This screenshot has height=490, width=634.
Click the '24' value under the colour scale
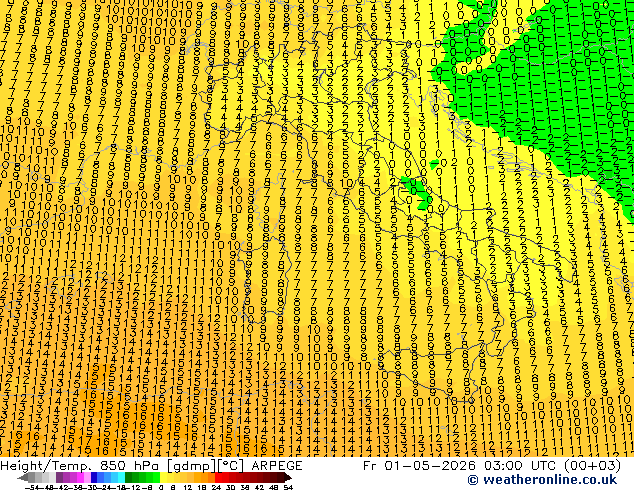(x=216, y=488)
